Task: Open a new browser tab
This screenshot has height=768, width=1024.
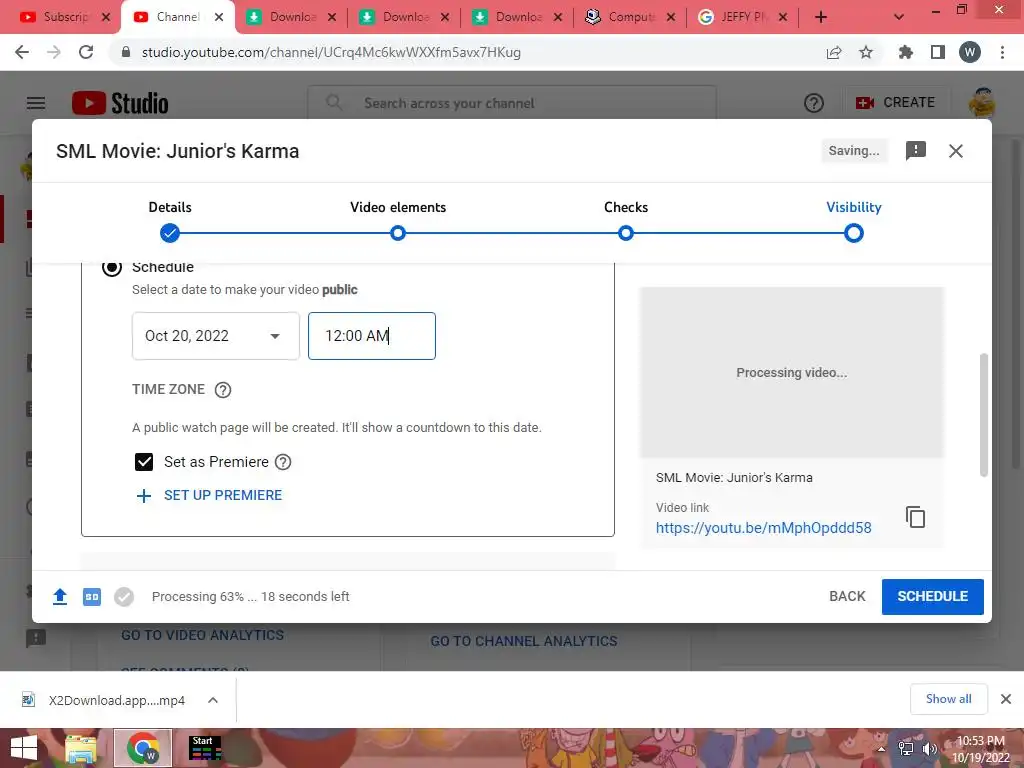Action: pyautogui.click(x=821, y=17)
